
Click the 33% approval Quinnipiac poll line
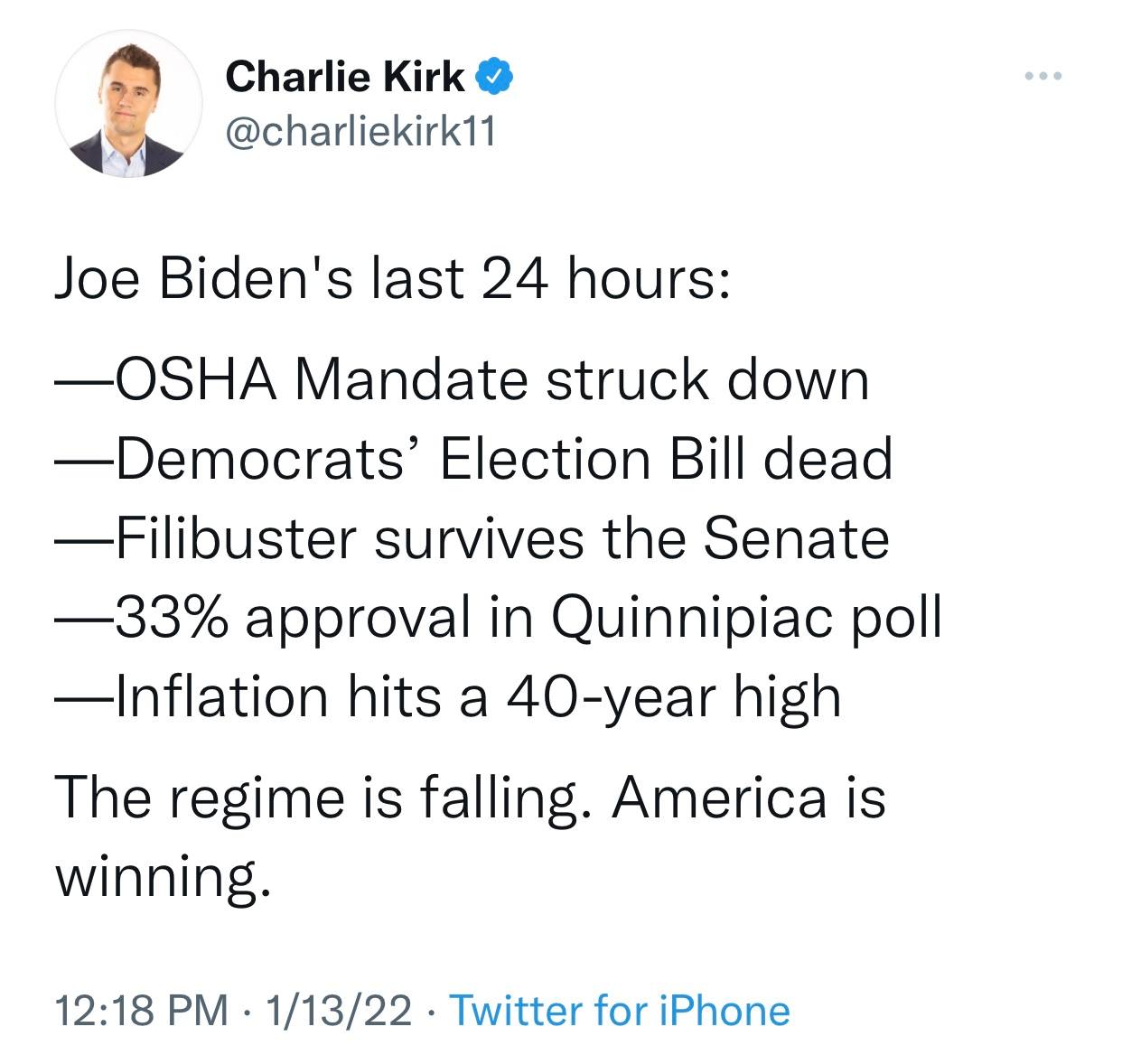tap(498, 618)
